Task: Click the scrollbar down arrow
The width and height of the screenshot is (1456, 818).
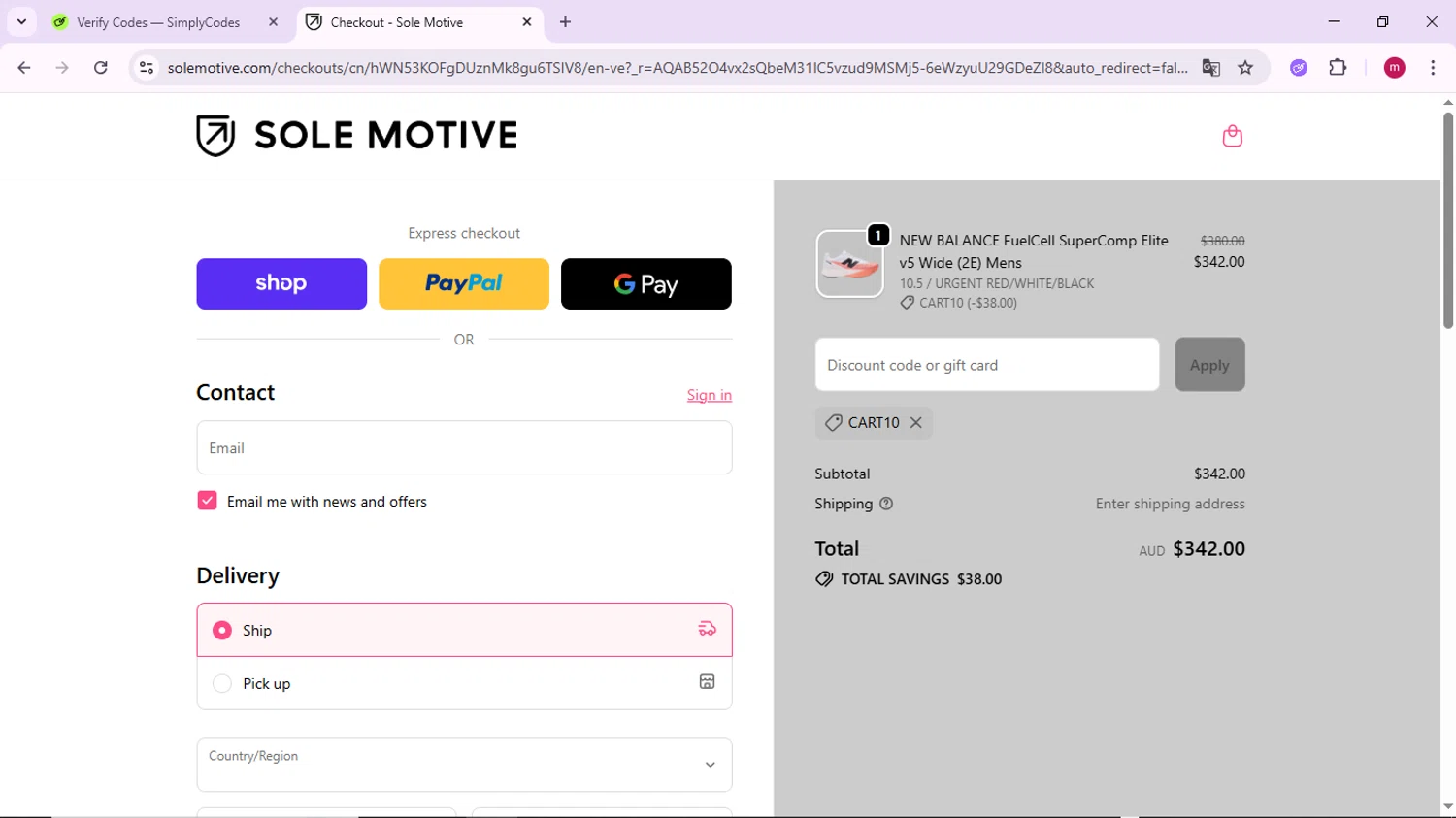Action: pos(1448,807)
